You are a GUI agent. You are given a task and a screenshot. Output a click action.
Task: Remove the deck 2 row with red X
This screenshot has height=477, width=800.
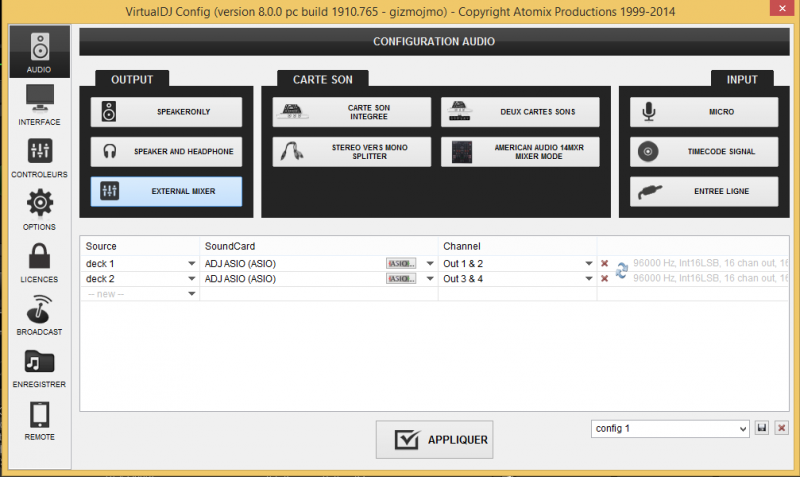pyautogui.click(x=604, y=278)
